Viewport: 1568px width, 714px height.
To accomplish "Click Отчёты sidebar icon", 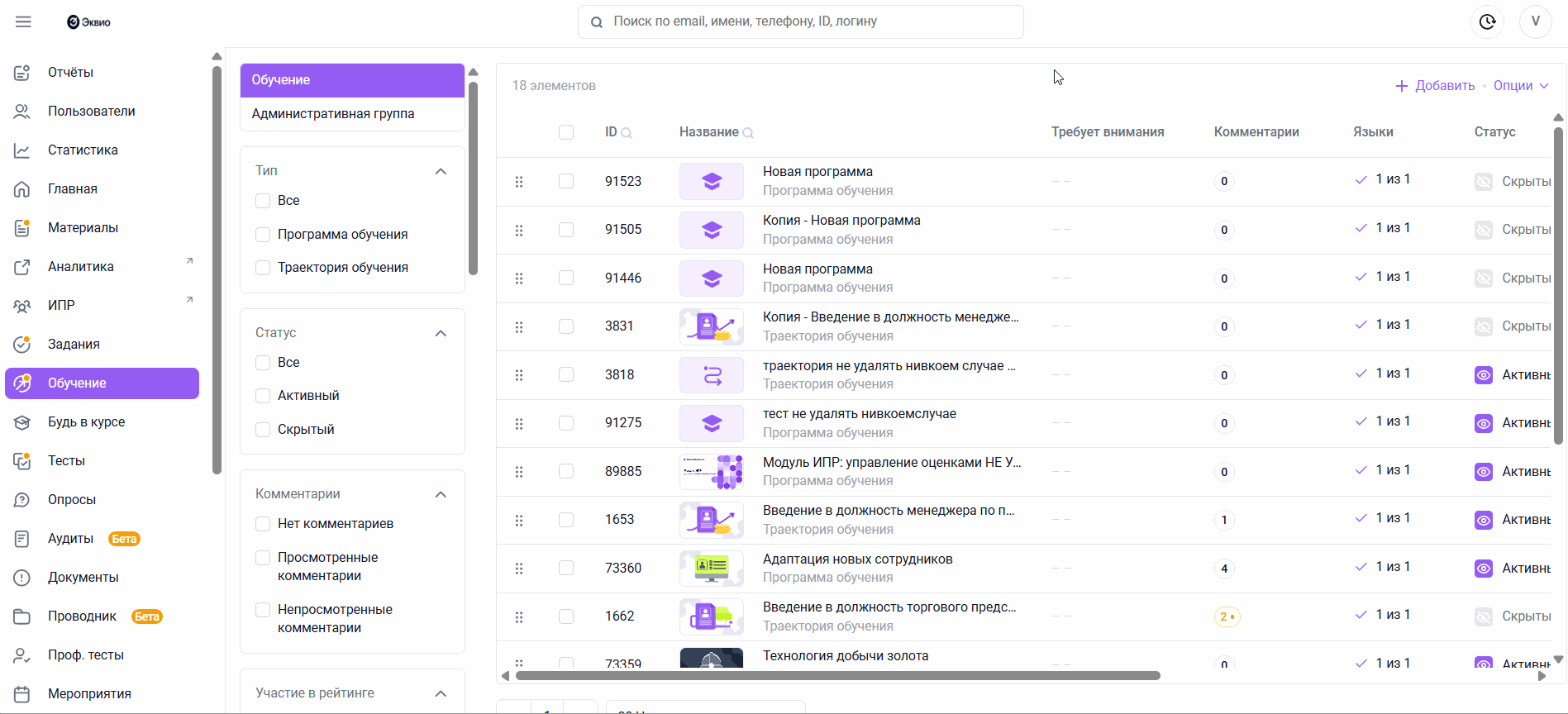I will (x=22, y=73).
